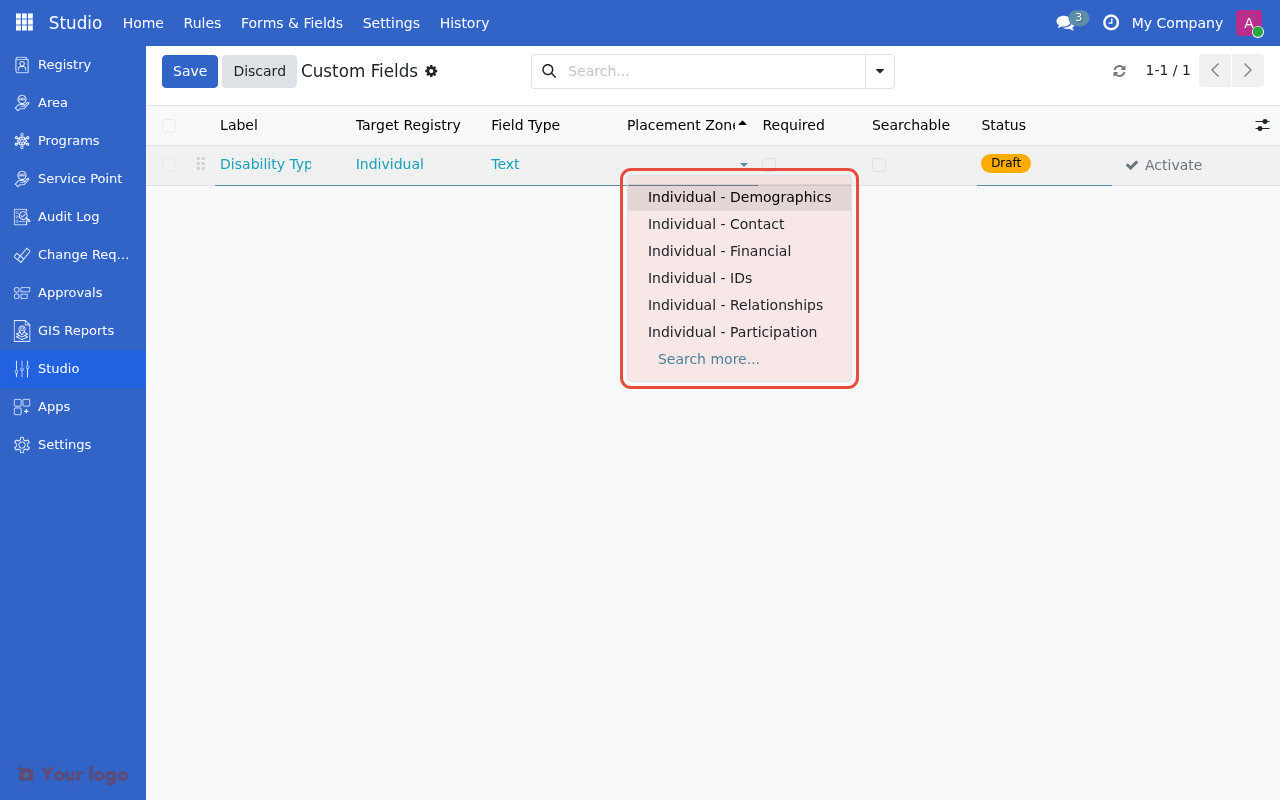Enable Searchable checkbox in the row
The height and width of the screenshot is (800, 1280).
[878, 165]
